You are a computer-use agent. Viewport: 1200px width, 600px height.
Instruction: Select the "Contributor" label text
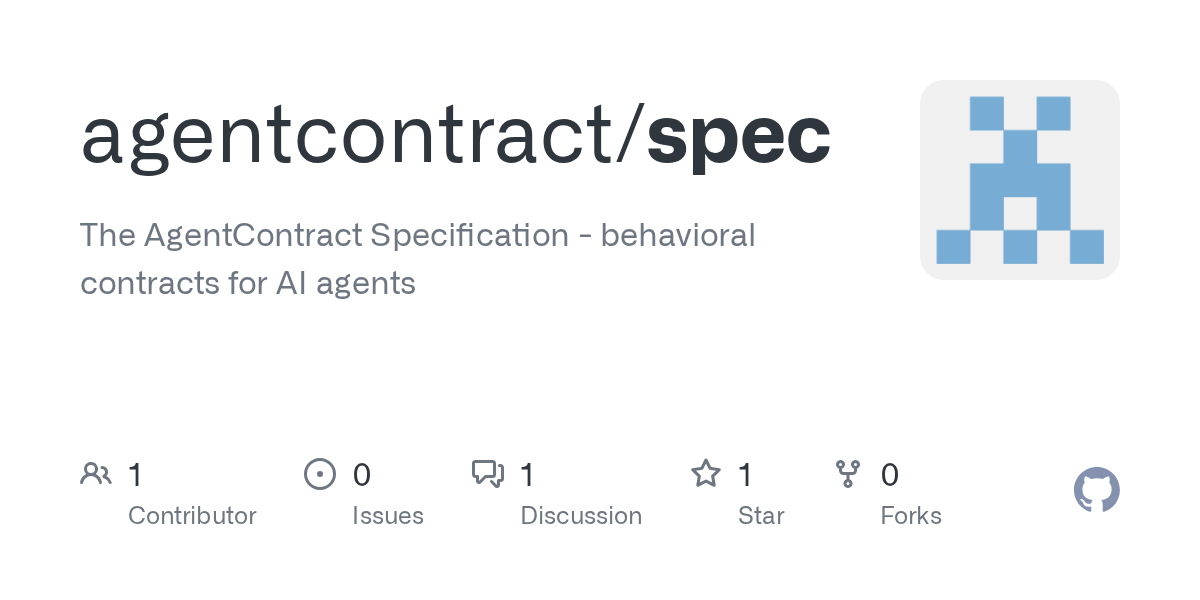tap(192, 516)
